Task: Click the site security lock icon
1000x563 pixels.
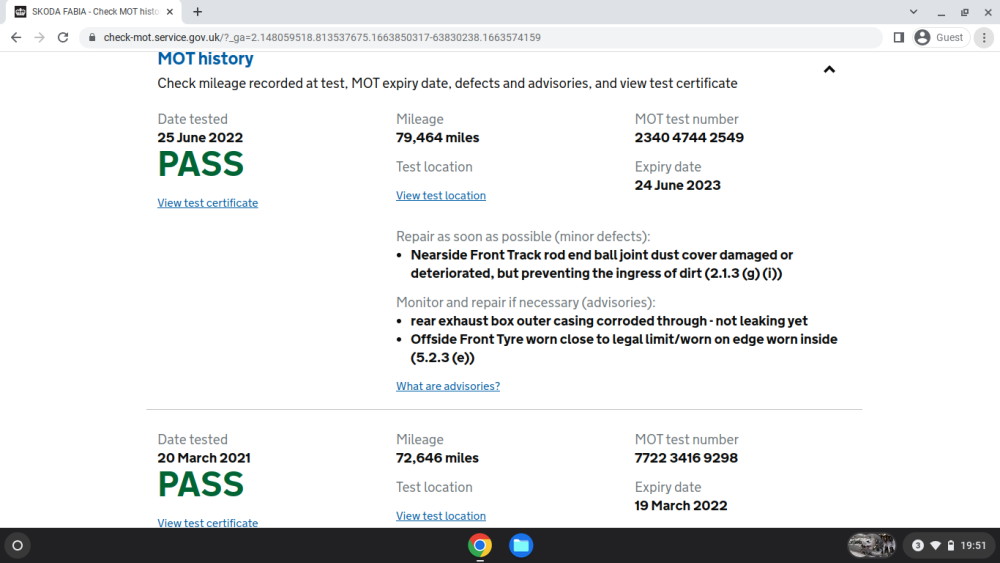Action: pyautogui.click(x=92, y=38)
